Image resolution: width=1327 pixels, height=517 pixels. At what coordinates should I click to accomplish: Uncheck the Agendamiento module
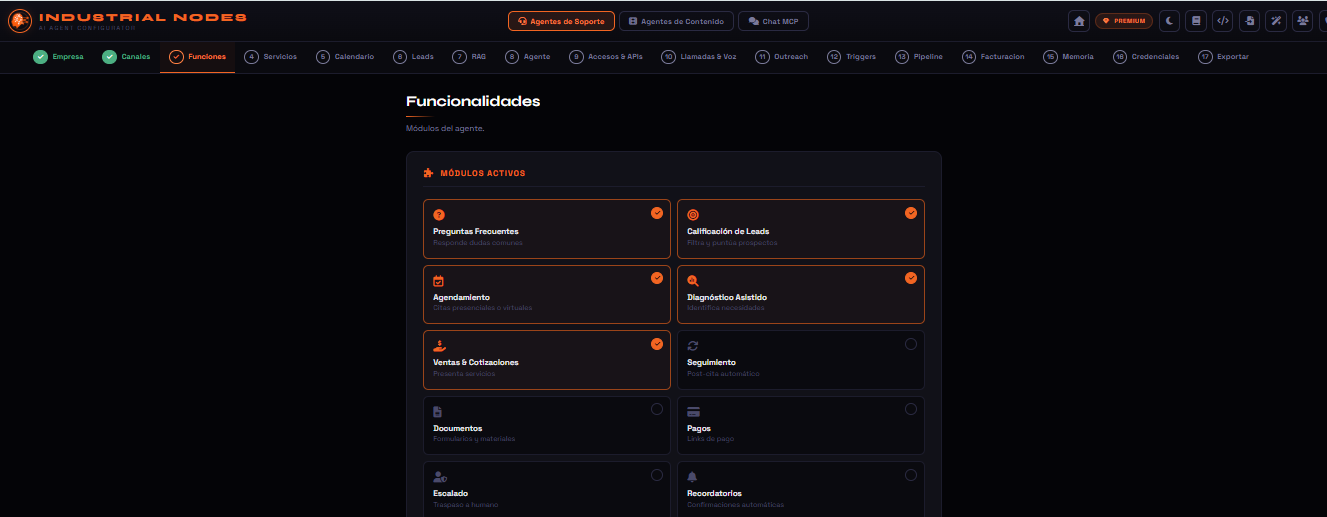coord(657,278)
